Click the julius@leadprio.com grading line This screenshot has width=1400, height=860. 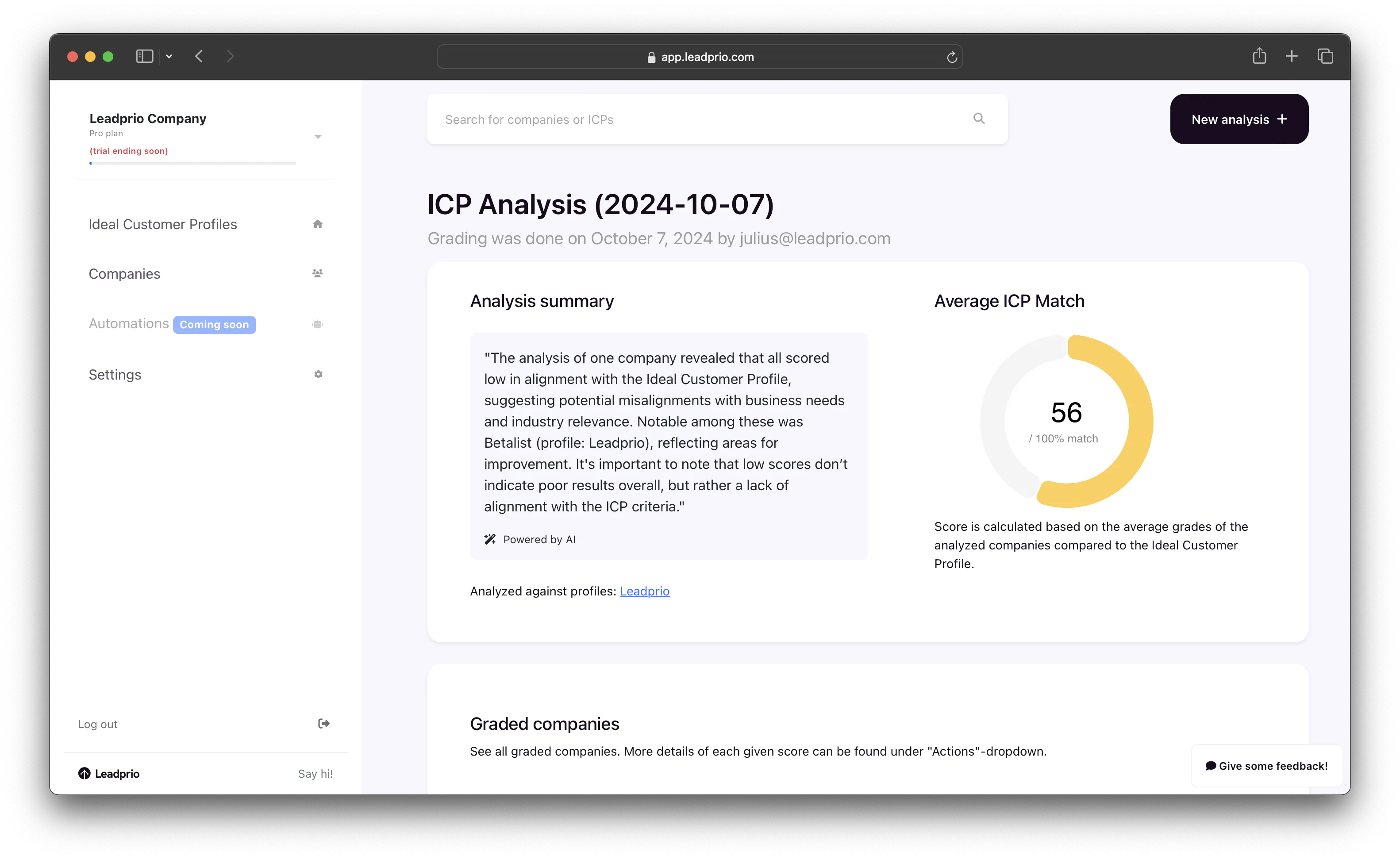coord(659,238)
